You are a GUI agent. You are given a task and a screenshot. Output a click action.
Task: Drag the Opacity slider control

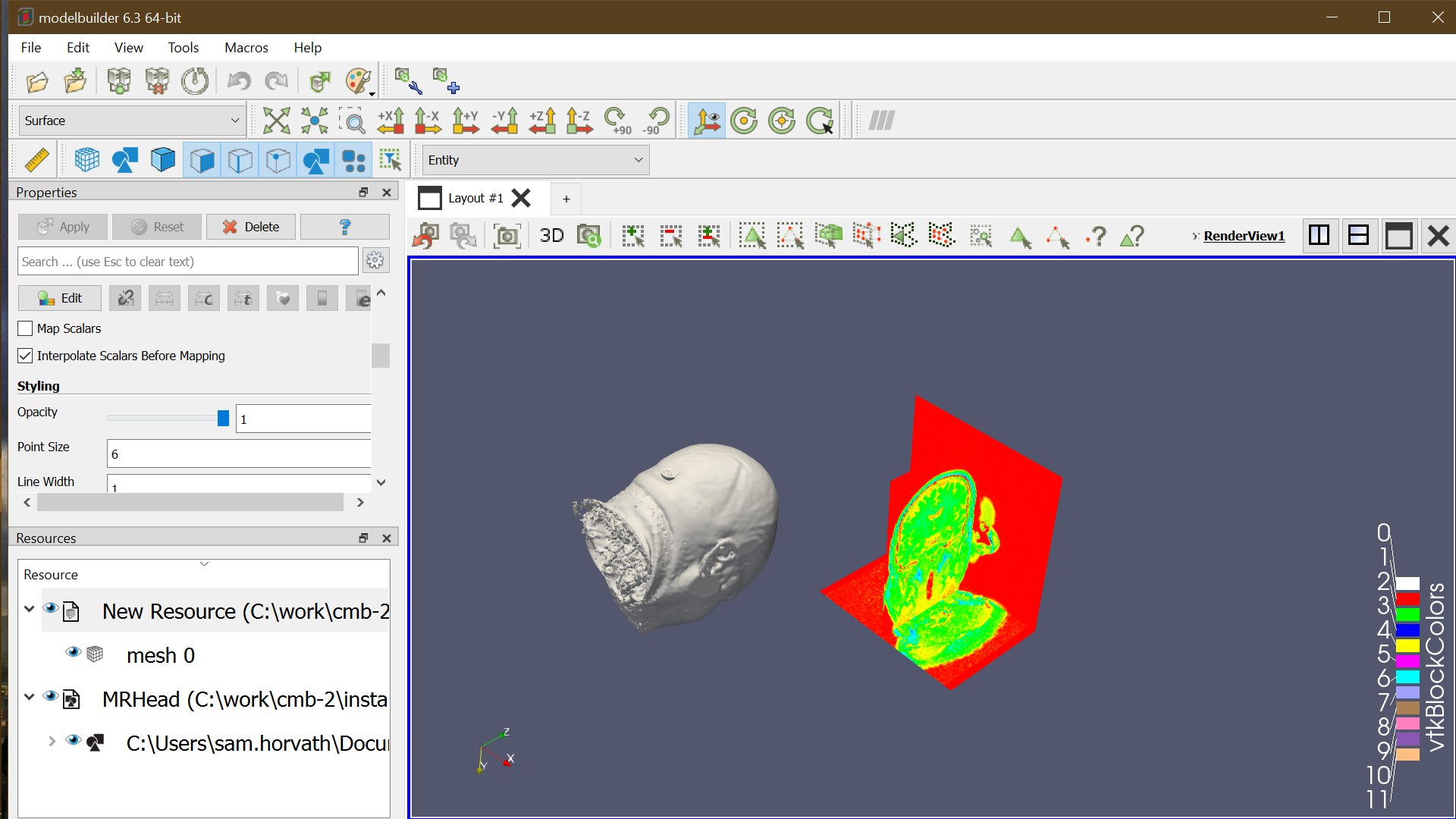coord(224,419)
